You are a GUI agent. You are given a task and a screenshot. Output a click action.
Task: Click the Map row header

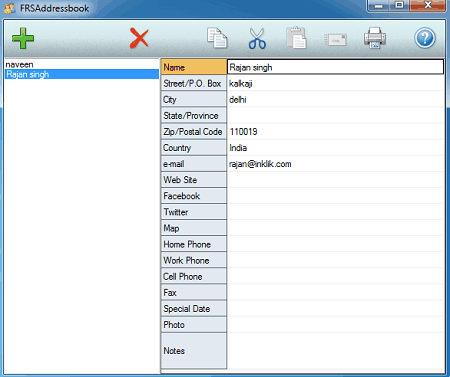[x=194, y=228]
